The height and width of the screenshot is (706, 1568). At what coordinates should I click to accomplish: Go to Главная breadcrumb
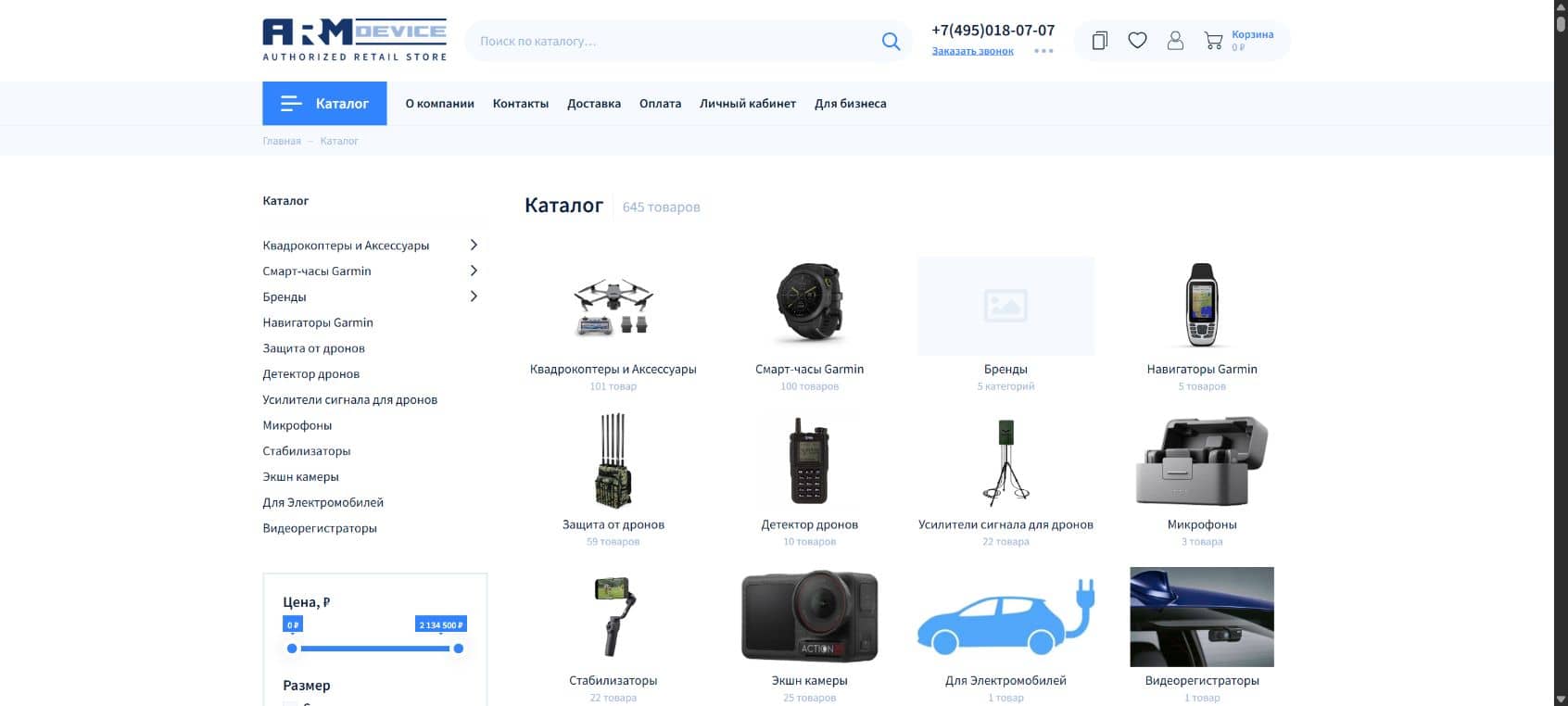pos(282,141)
